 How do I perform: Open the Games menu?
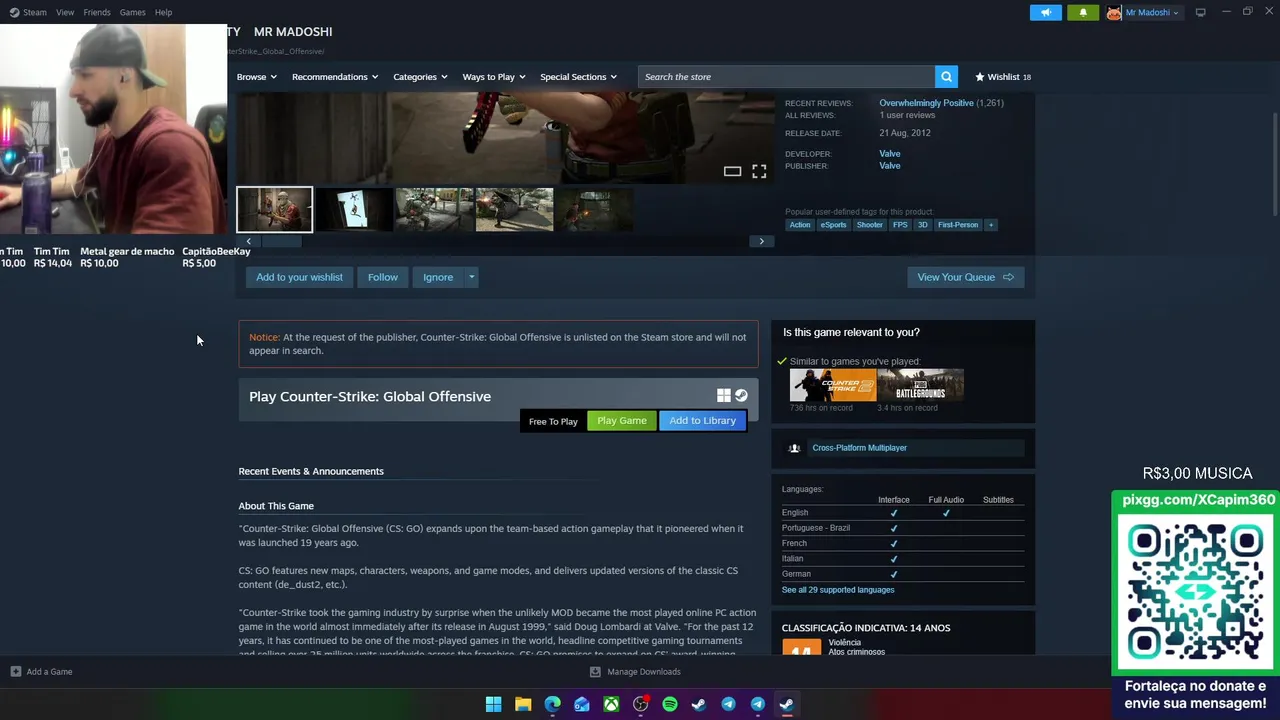coord(132,12)
